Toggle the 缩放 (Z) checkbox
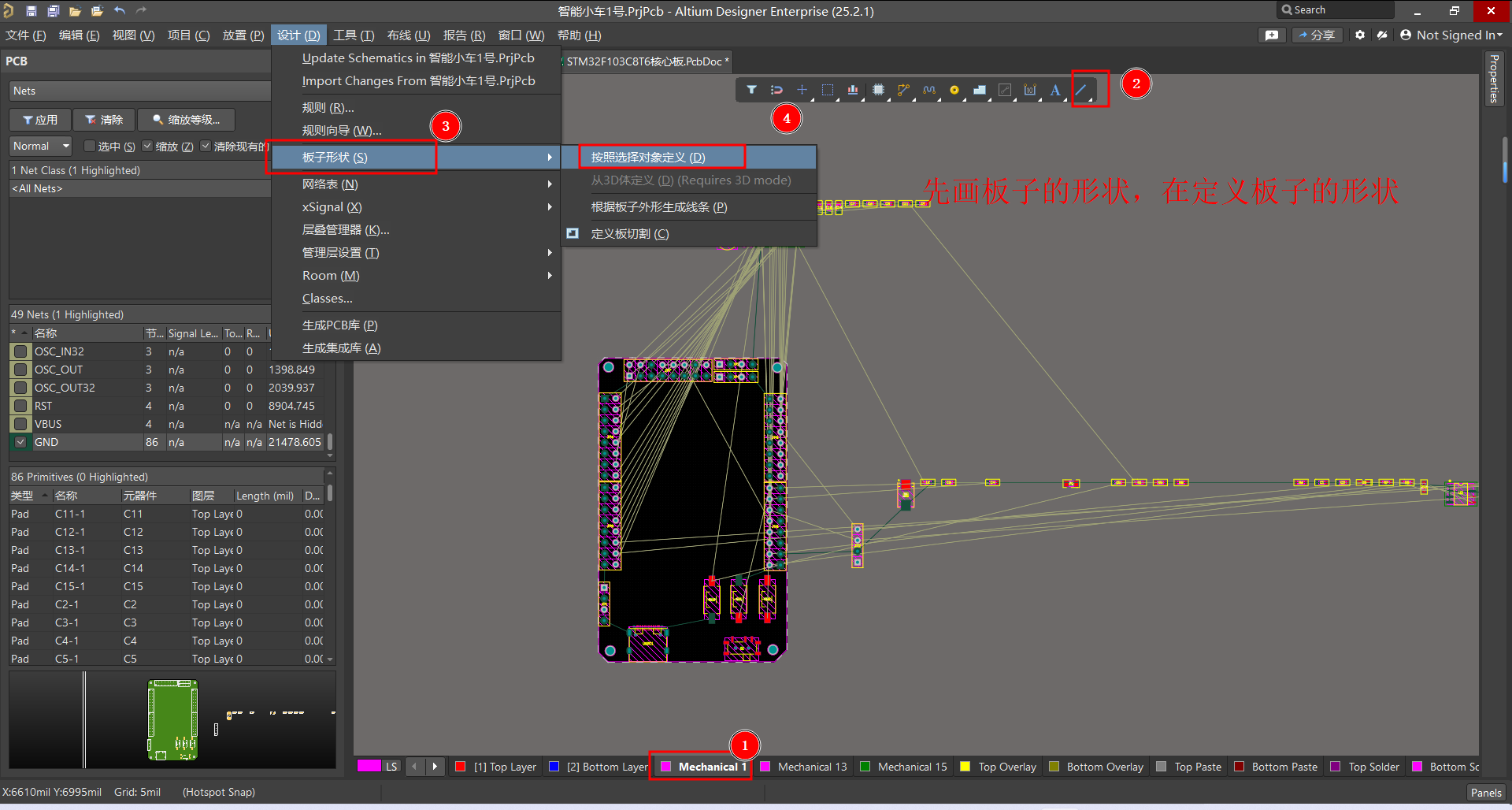 click(x=147, y=146)
